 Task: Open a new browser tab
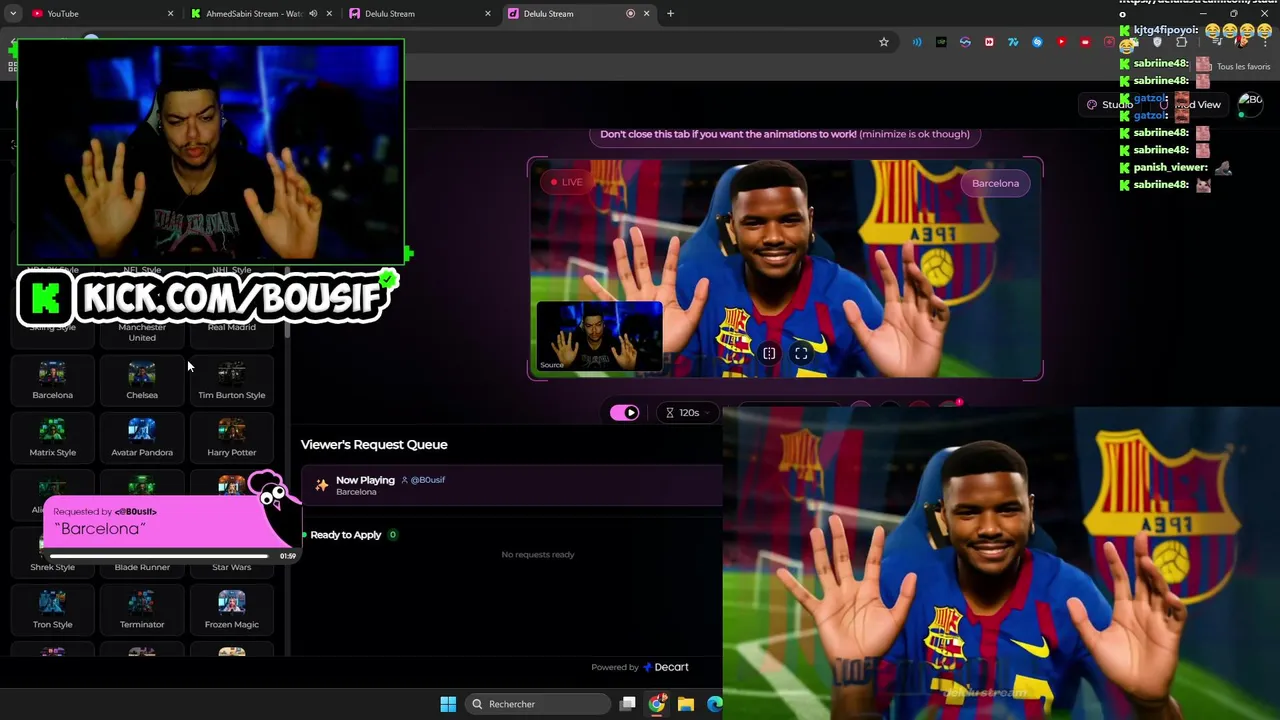pos(670,13)
